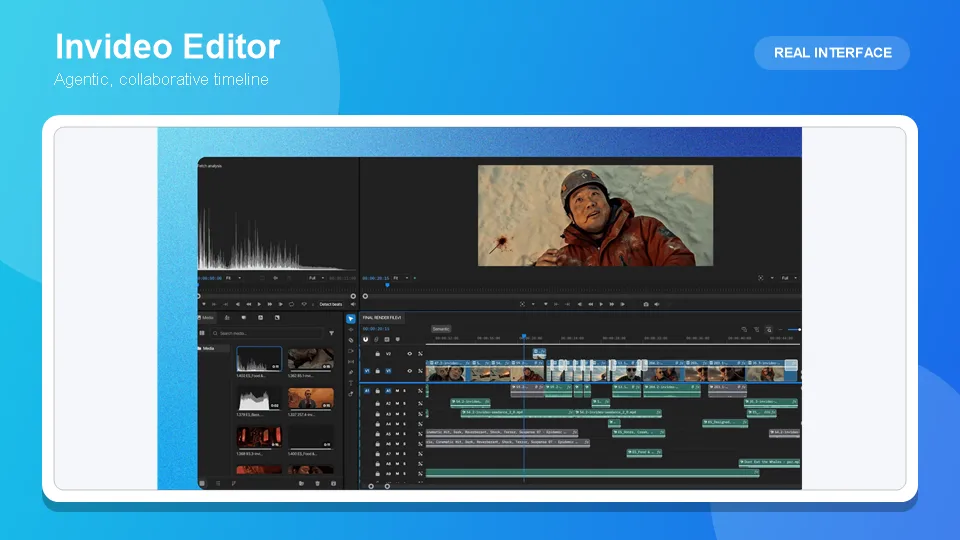Toggle the loop playback icon in the source monitor
This screenshot has width=960, height=540.
(x=291, y=304)
